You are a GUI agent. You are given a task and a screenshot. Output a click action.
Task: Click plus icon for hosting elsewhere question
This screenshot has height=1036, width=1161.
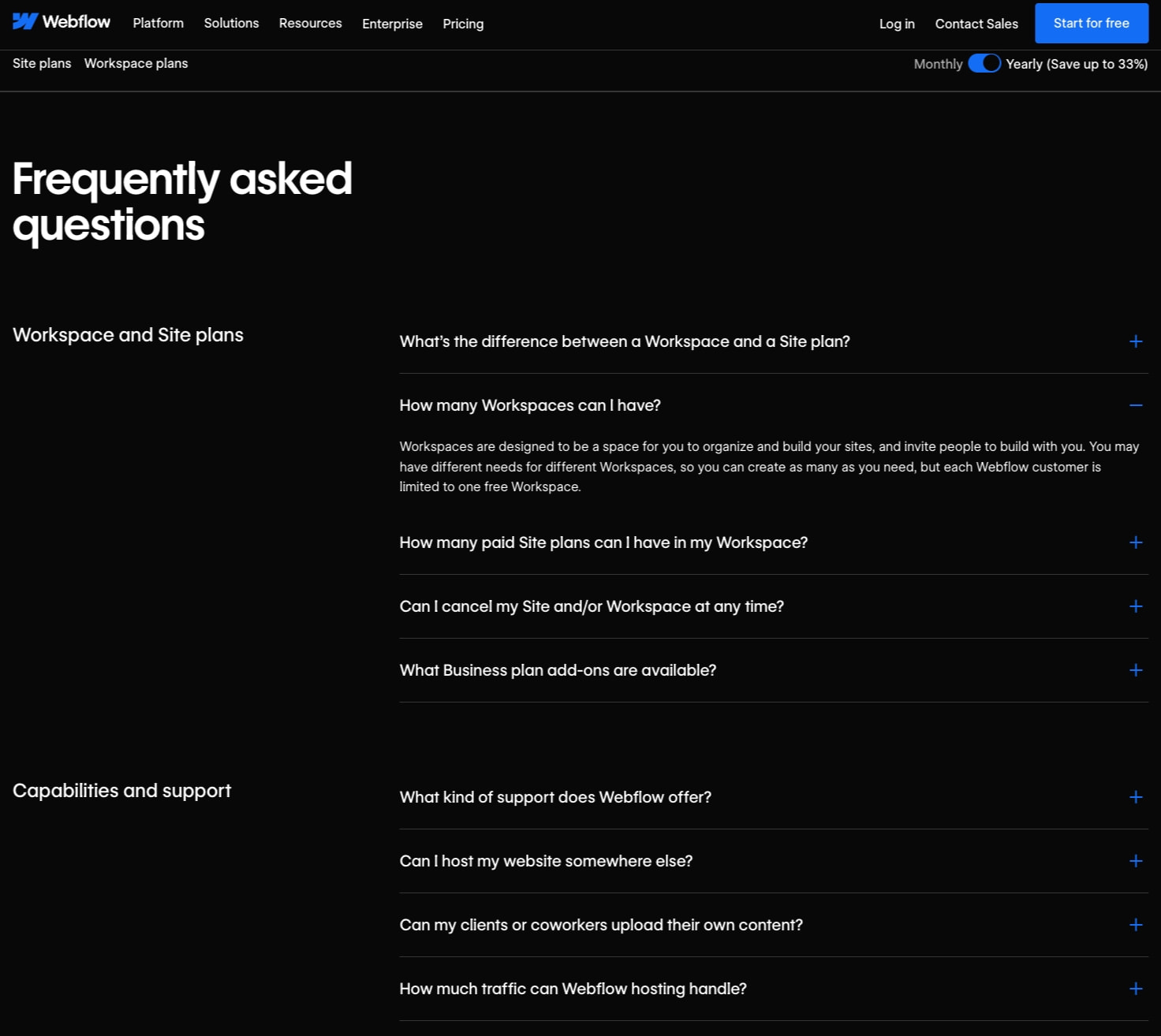(1136, 861)
